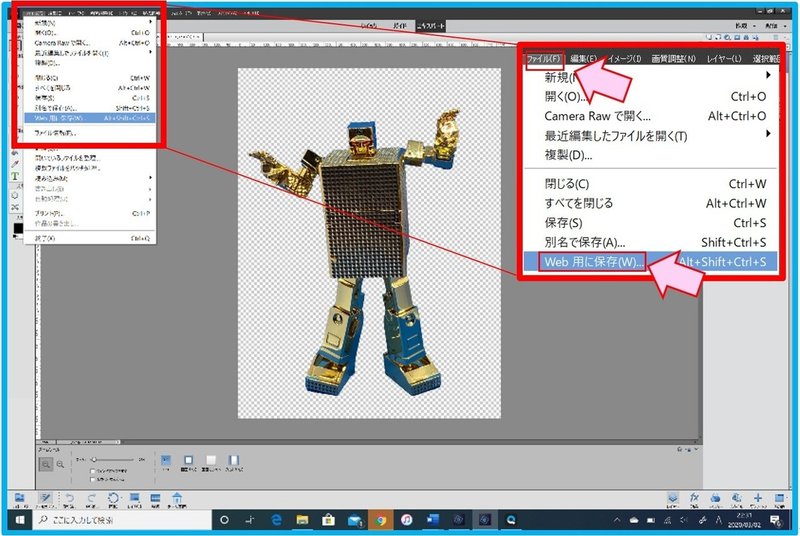Pick the Pencil tool above the Type tool
Viewport: 800px width, 536px height.
[x=15, y=164]
